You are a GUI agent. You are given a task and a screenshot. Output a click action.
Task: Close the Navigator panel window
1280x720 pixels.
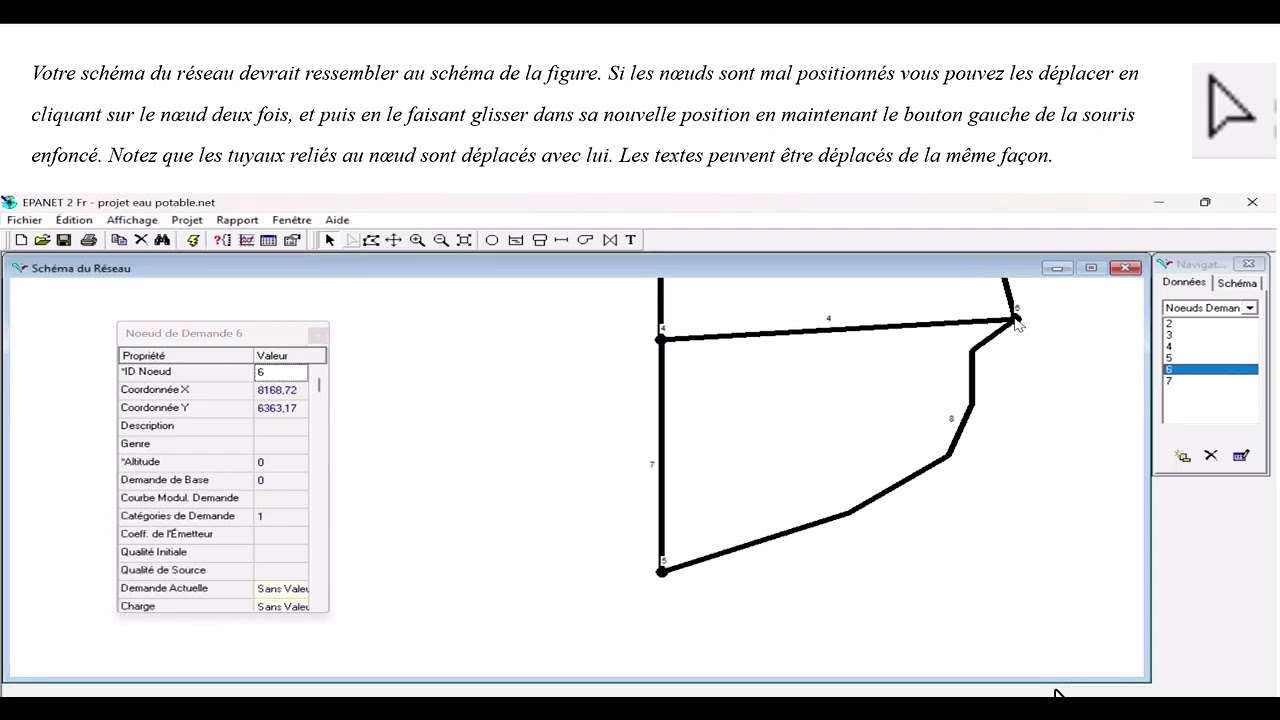click(1249, 264)
